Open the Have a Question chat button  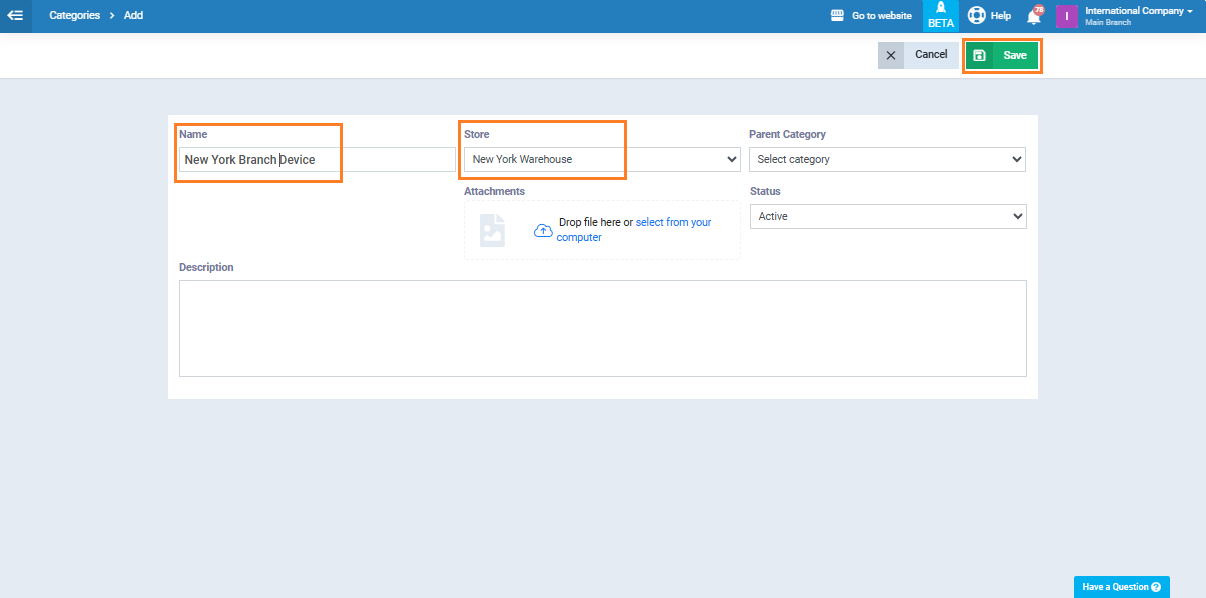click(1121, 587)
